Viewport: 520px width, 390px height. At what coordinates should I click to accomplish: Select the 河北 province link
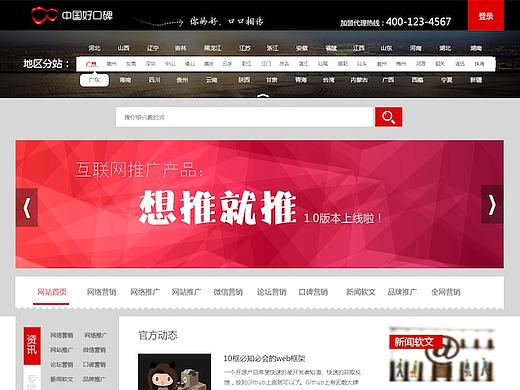pyautogui.click(x=94, y=48)
